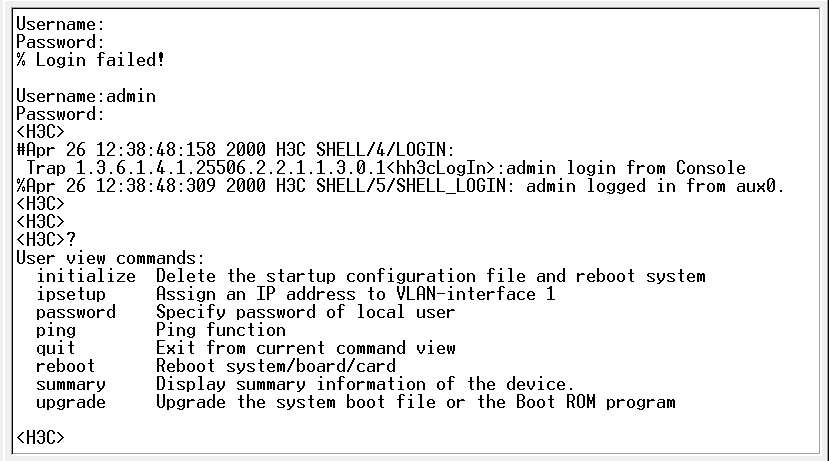Click the "reboot" command name
829x461 pixels.
[66, 366]
